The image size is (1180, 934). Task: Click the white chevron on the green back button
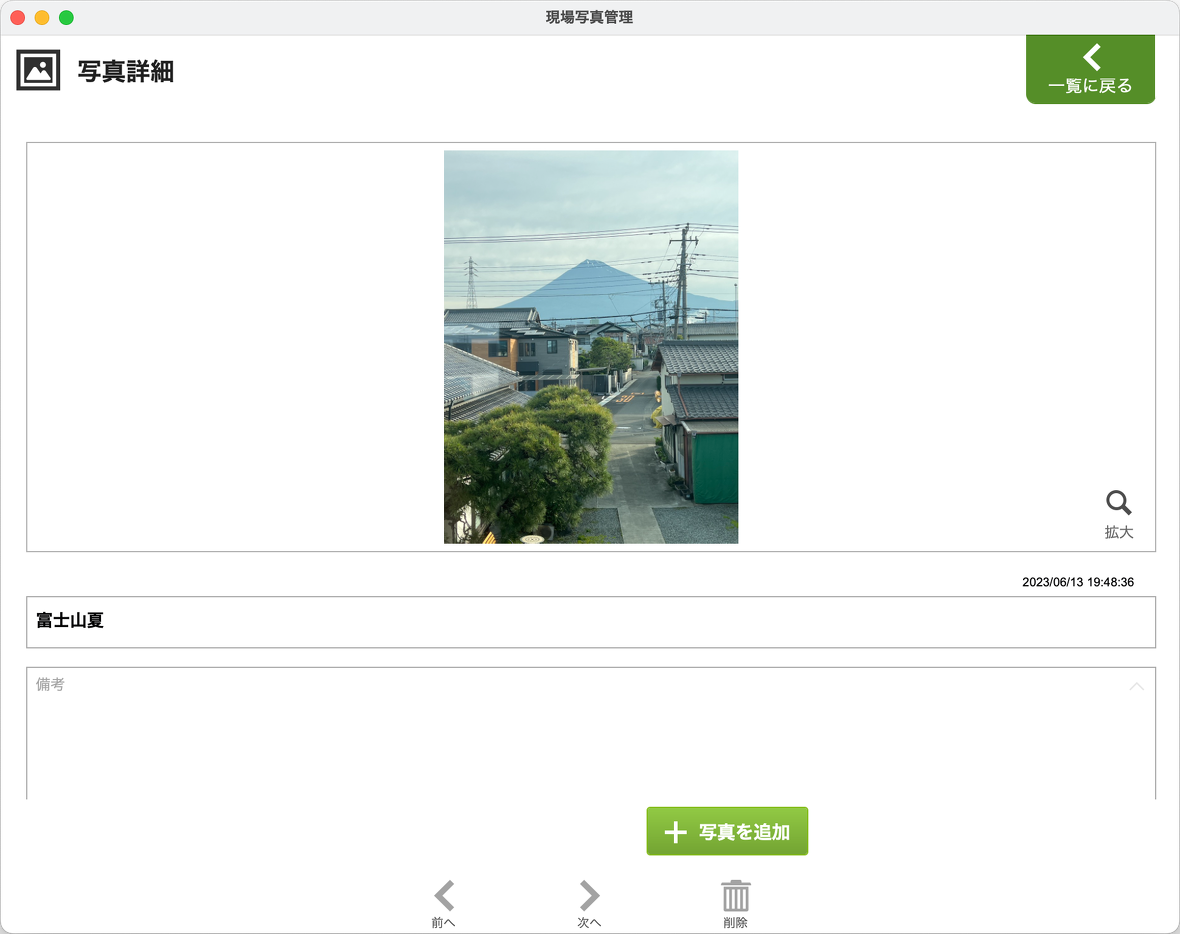1092,57
